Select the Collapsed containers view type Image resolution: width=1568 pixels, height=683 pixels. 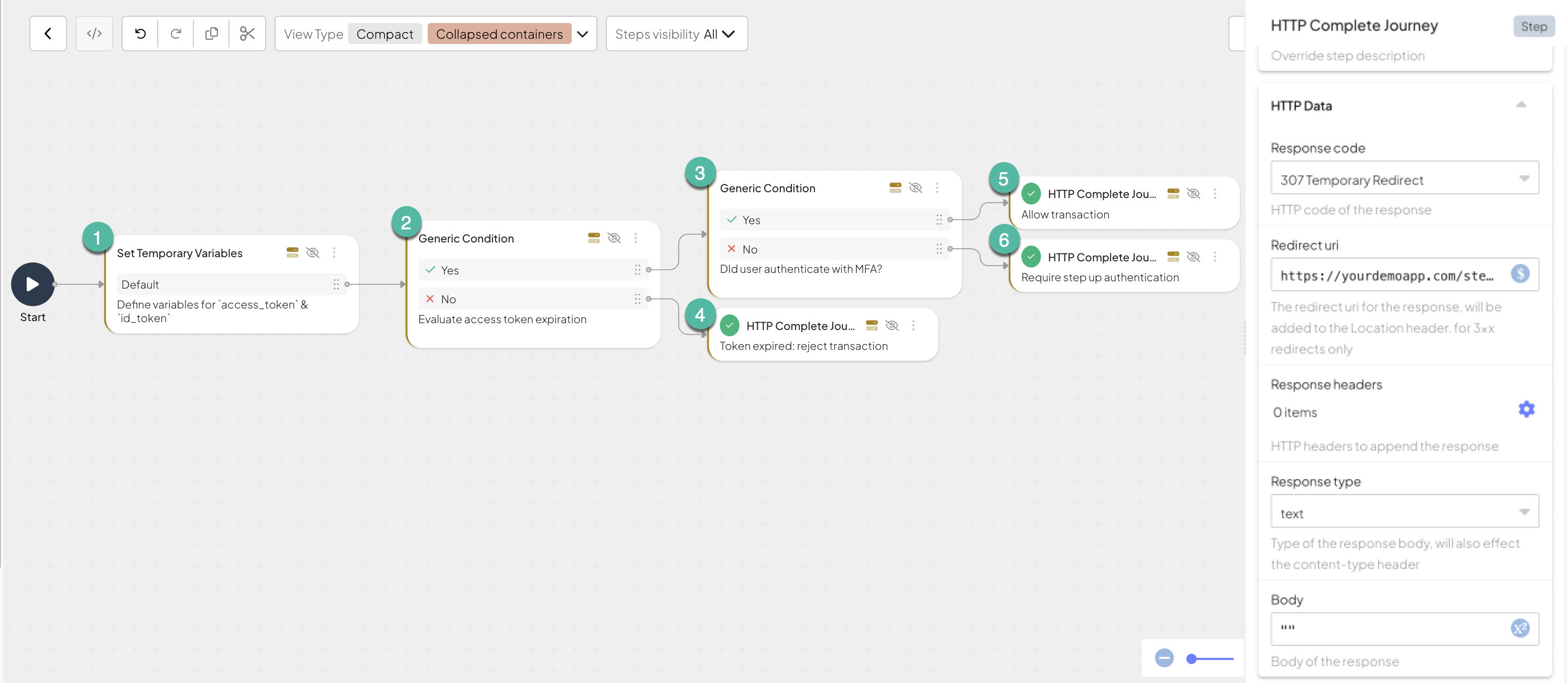[499, 34]
